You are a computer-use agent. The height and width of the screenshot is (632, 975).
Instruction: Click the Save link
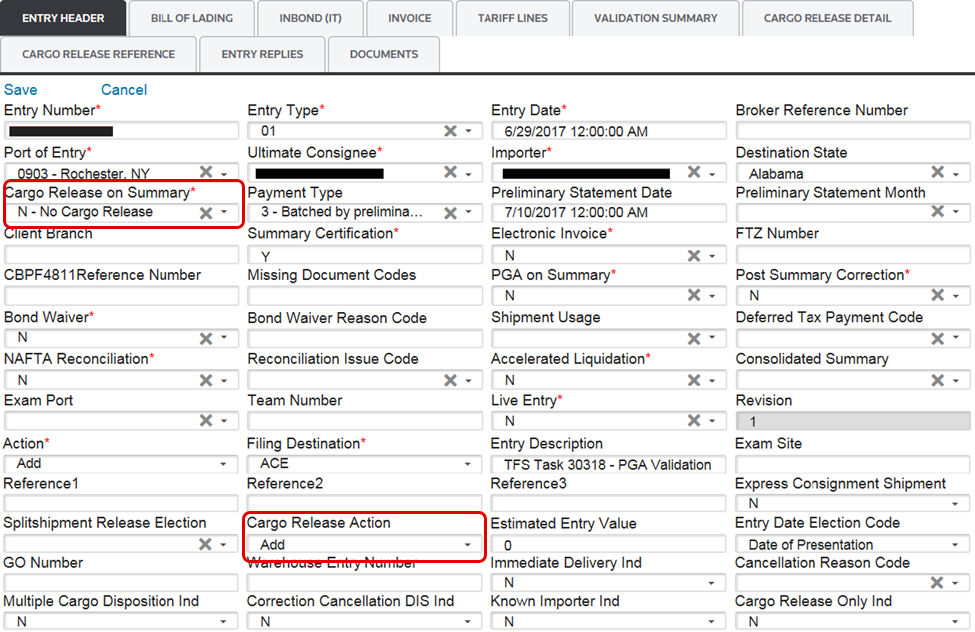21,90
